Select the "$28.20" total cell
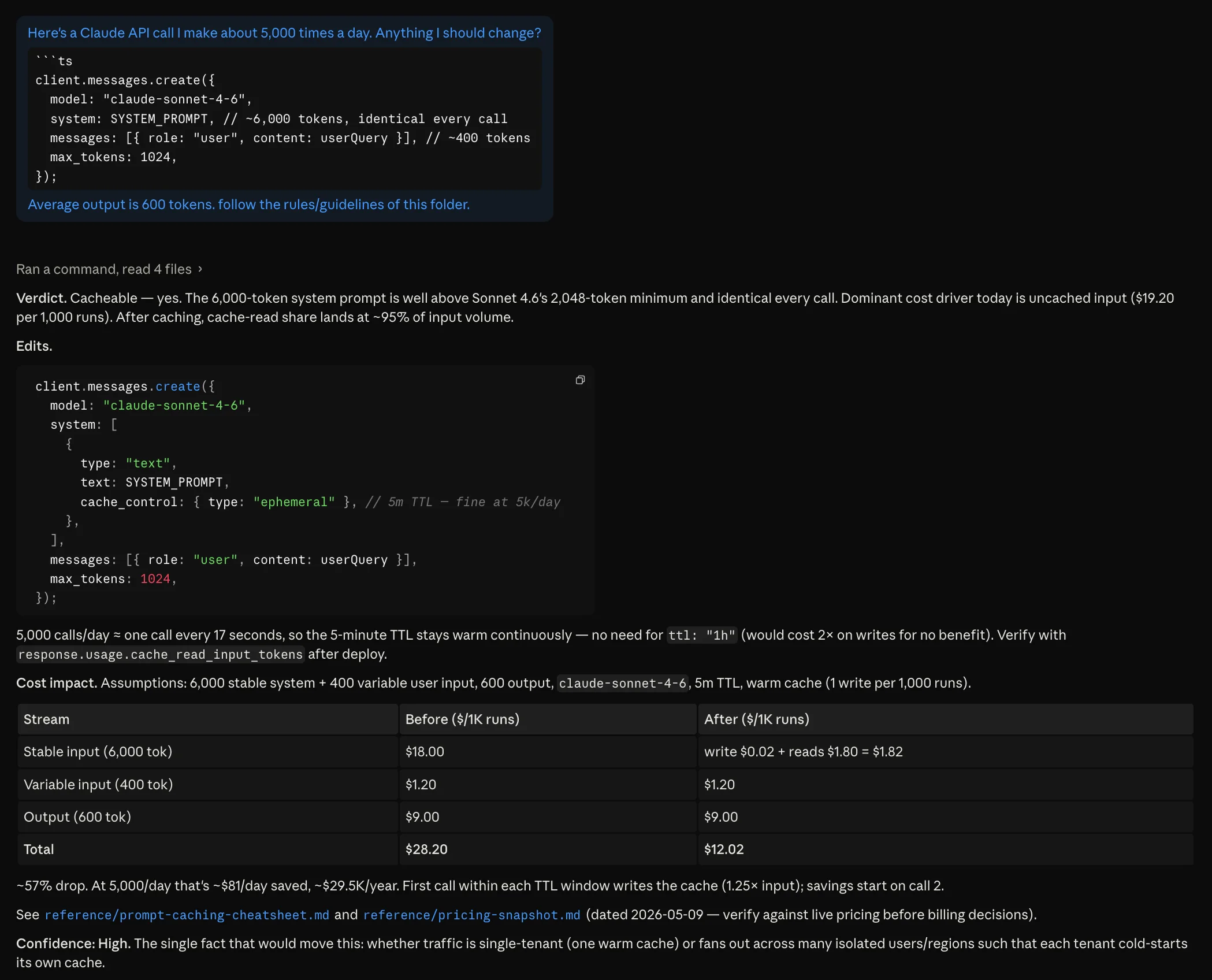The height and width of the screenshot is (980, 1212). [548, 849]
